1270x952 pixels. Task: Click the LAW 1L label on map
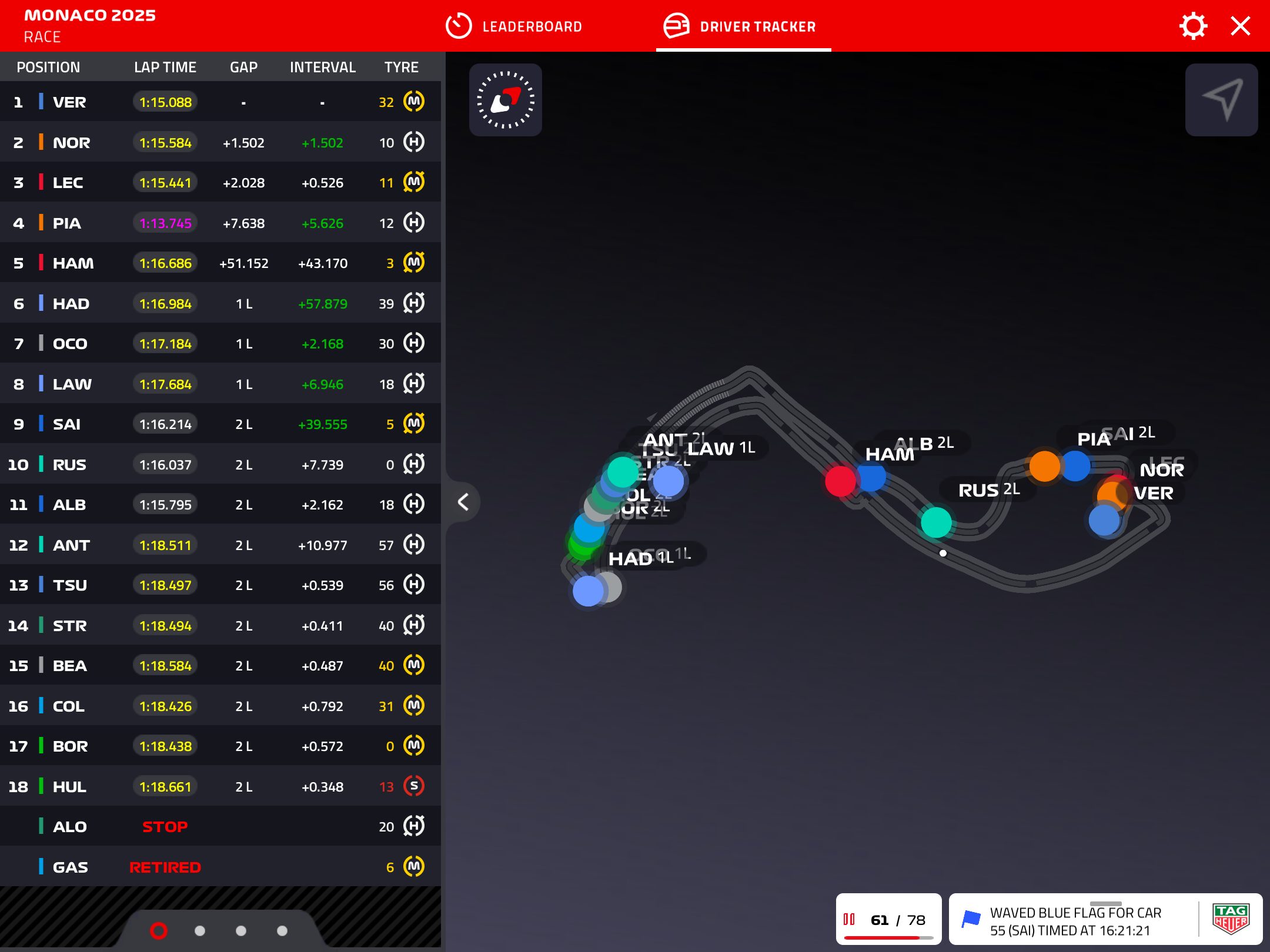721,448
